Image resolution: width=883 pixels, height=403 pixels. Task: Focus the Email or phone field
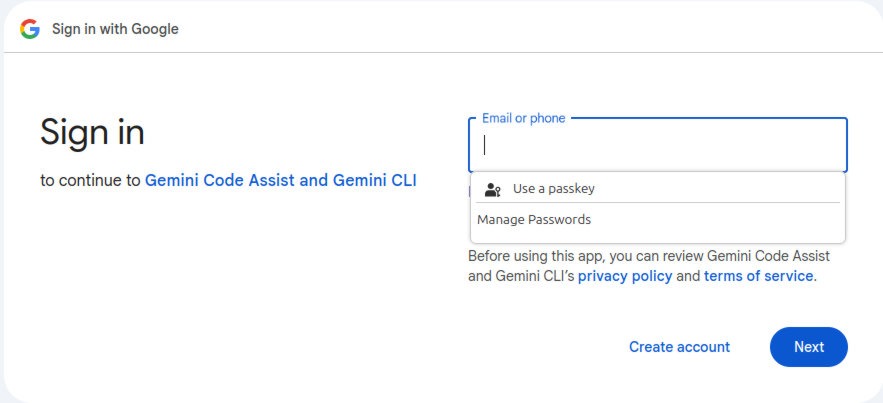click(x=657, y=145)
